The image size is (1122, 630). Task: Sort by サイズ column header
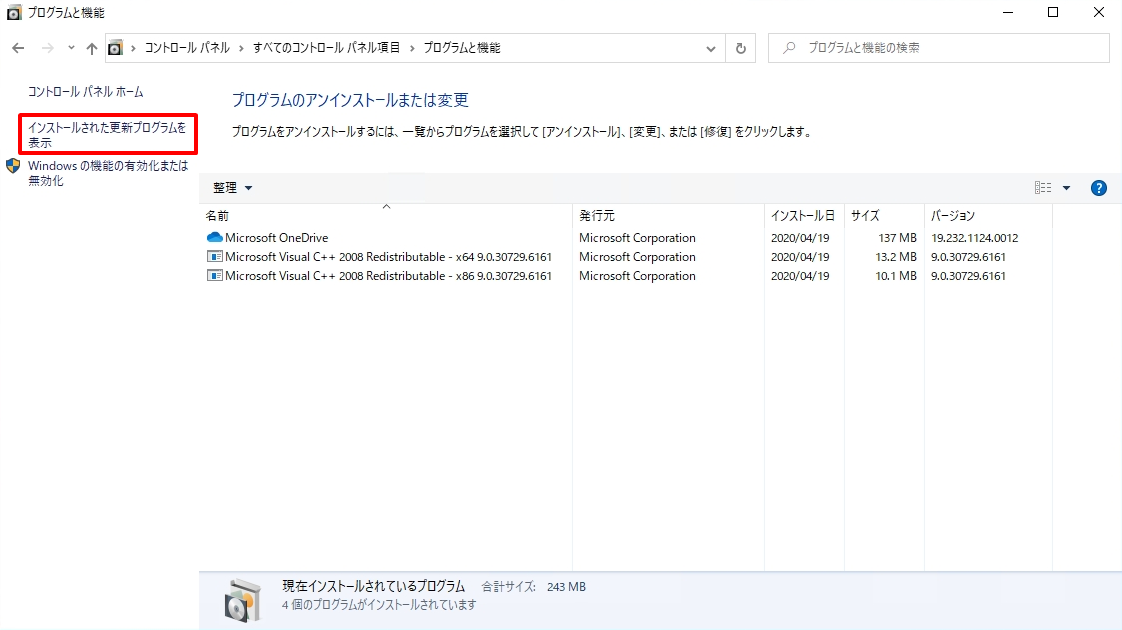tap(884, 215)
